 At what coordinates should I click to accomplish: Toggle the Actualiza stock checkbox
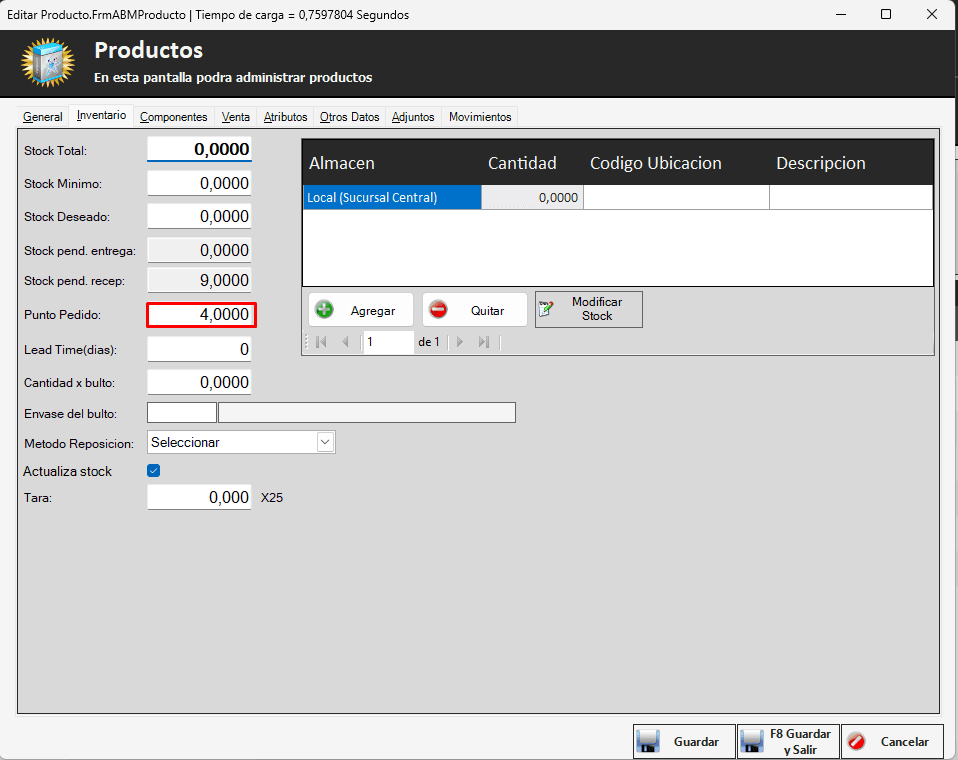(x=153, y=471)
